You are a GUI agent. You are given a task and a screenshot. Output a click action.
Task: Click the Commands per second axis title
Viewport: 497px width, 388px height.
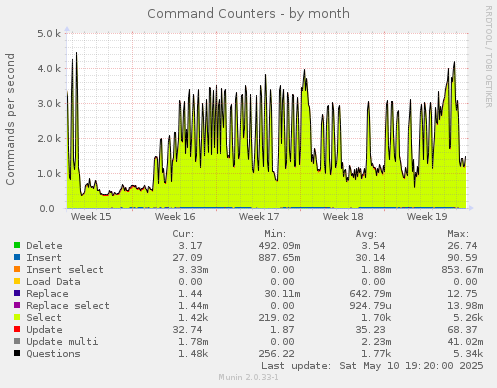[x=10, y=119]
